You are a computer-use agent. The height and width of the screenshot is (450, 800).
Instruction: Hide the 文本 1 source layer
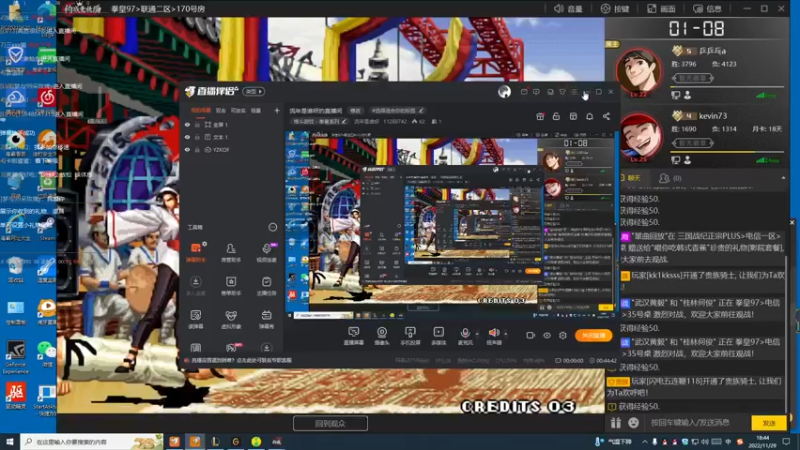point(187,137)
